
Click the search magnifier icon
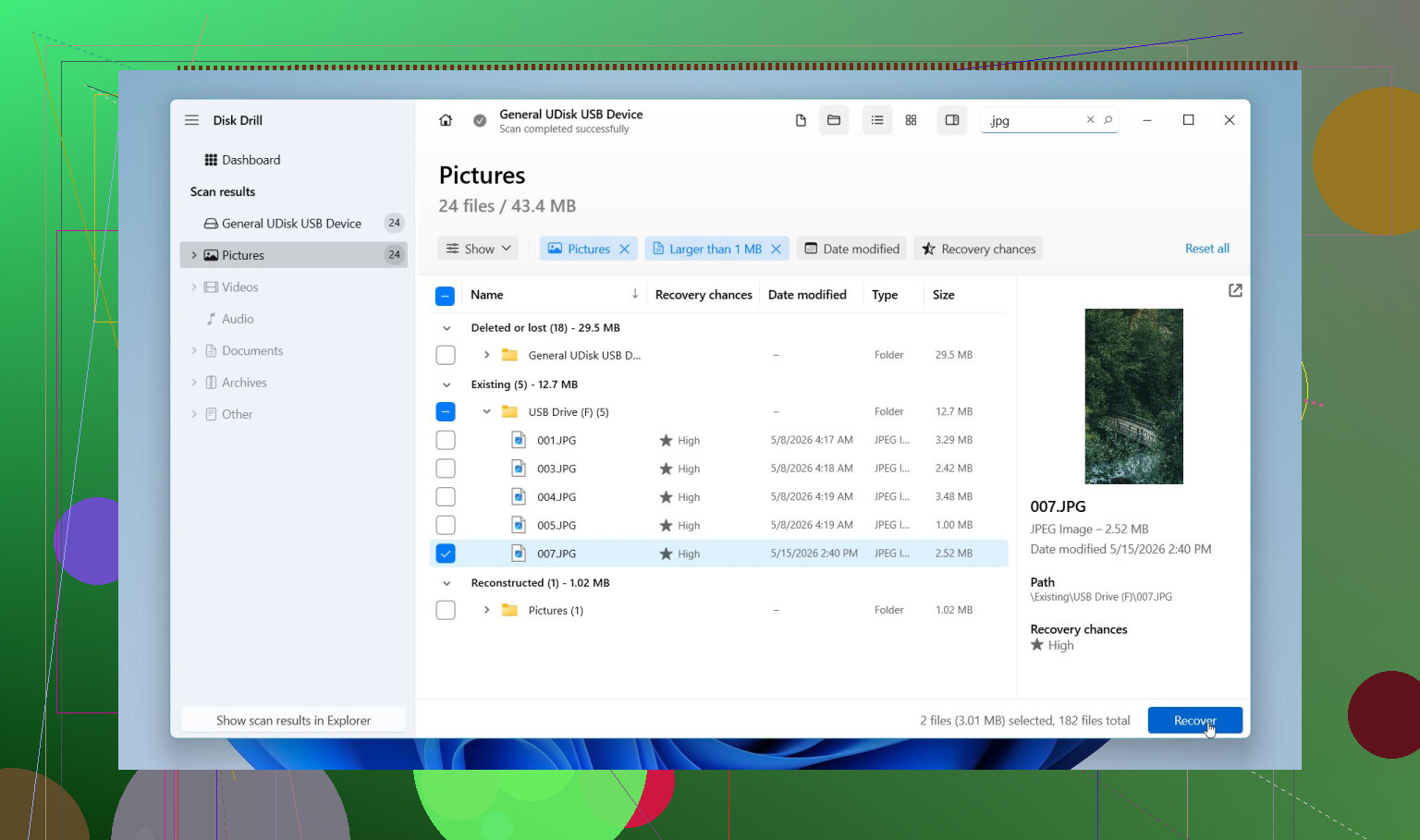click(1108, 119)
